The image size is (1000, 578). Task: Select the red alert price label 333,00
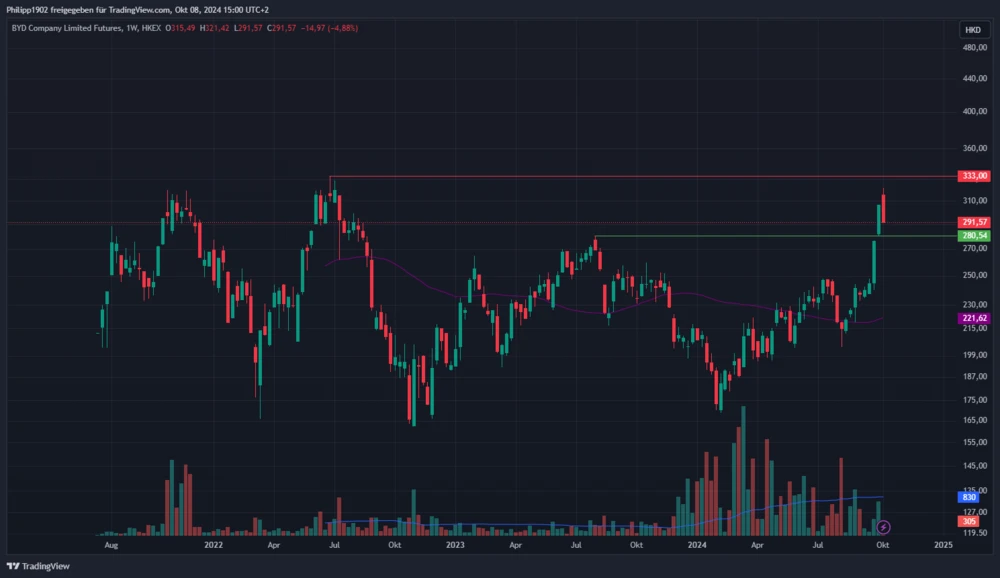974,176
